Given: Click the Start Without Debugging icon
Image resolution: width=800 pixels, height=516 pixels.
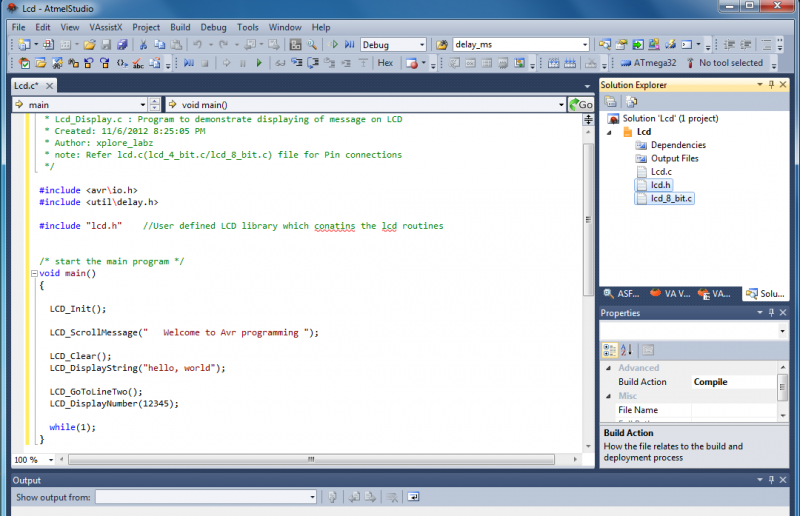Looking at the screenshot, I should (x=333, y=45).
